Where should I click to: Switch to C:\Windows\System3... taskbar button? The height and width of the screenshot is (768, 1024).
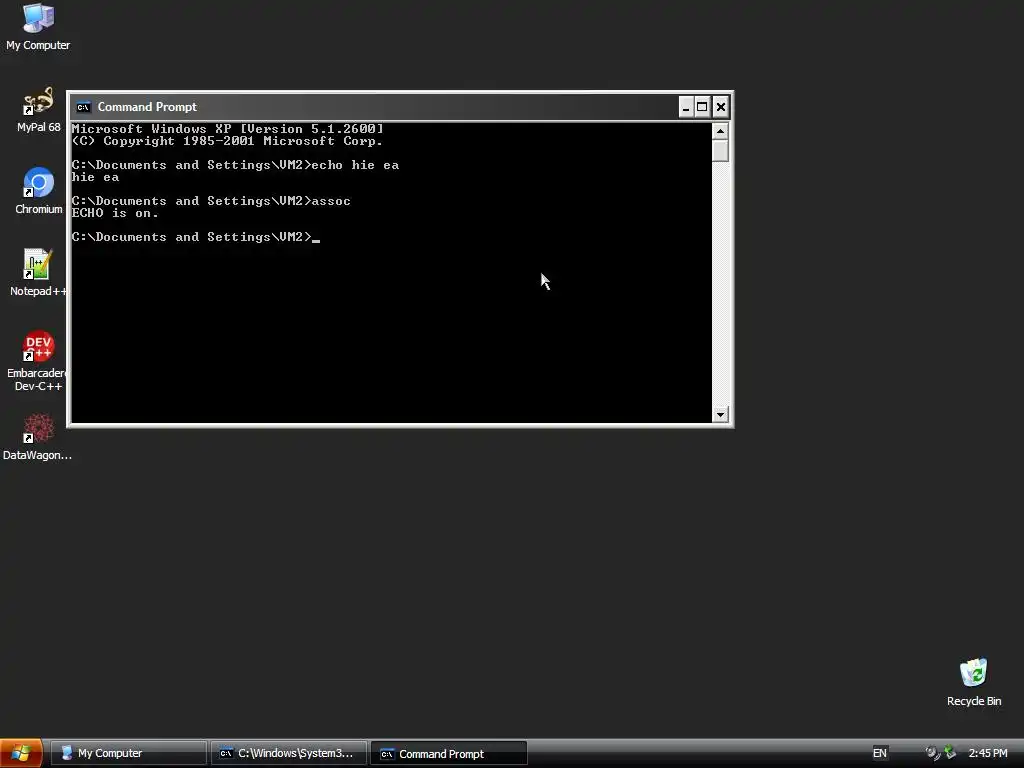(x=289, y=753)
